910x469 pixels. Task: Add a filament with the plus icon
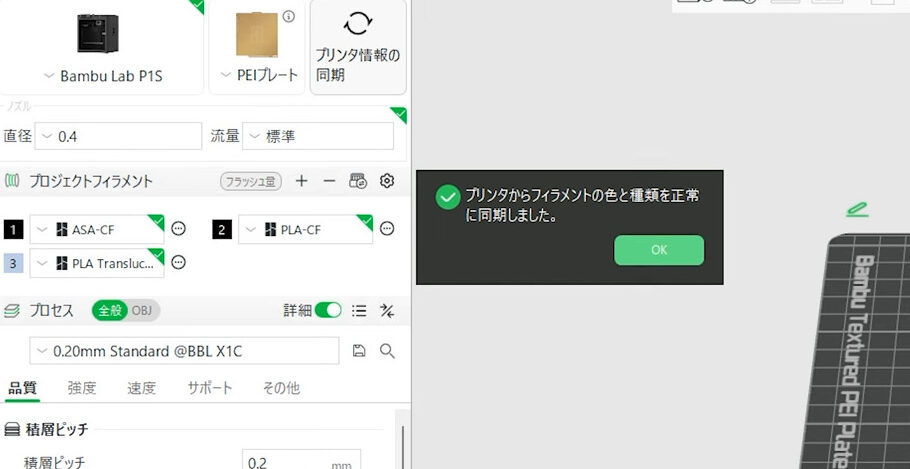click(301, 181)
